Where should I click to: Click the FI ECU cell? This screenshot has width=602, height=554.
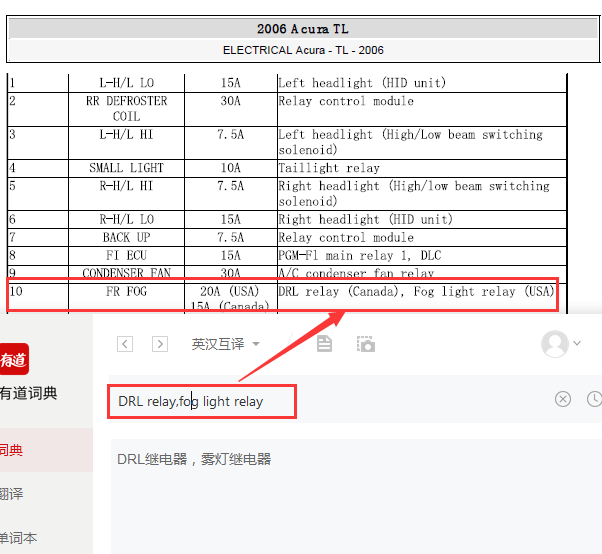(x=126, y=256)
